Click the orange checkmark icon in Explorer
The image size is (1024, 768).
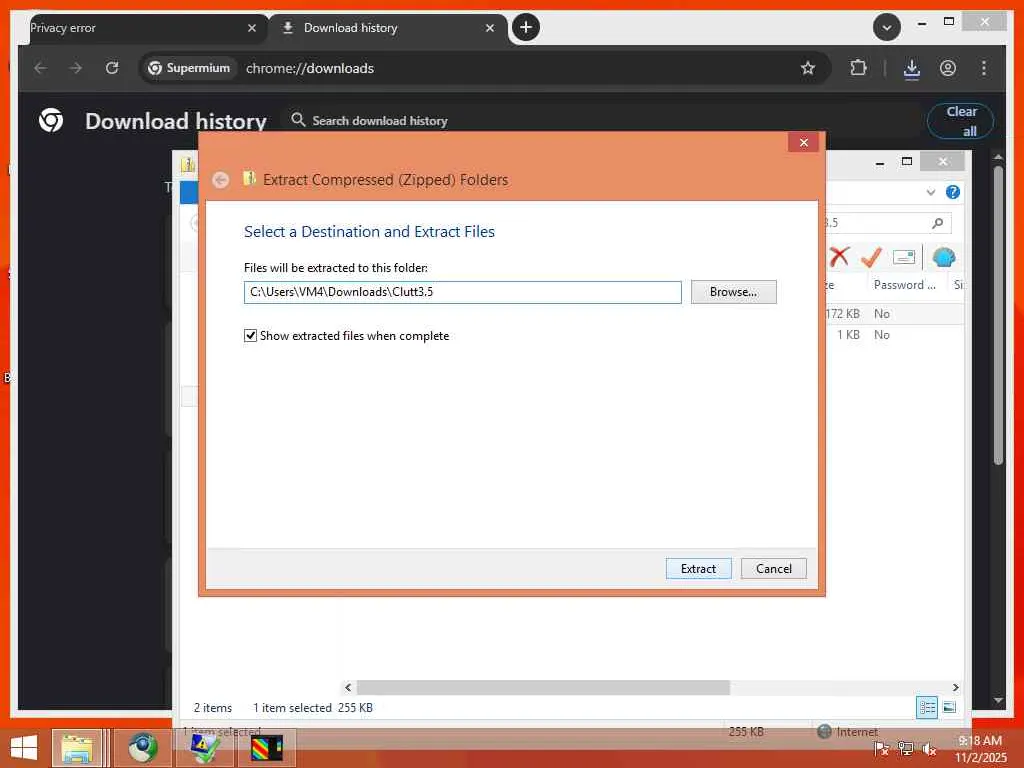[x=871, y=257]
